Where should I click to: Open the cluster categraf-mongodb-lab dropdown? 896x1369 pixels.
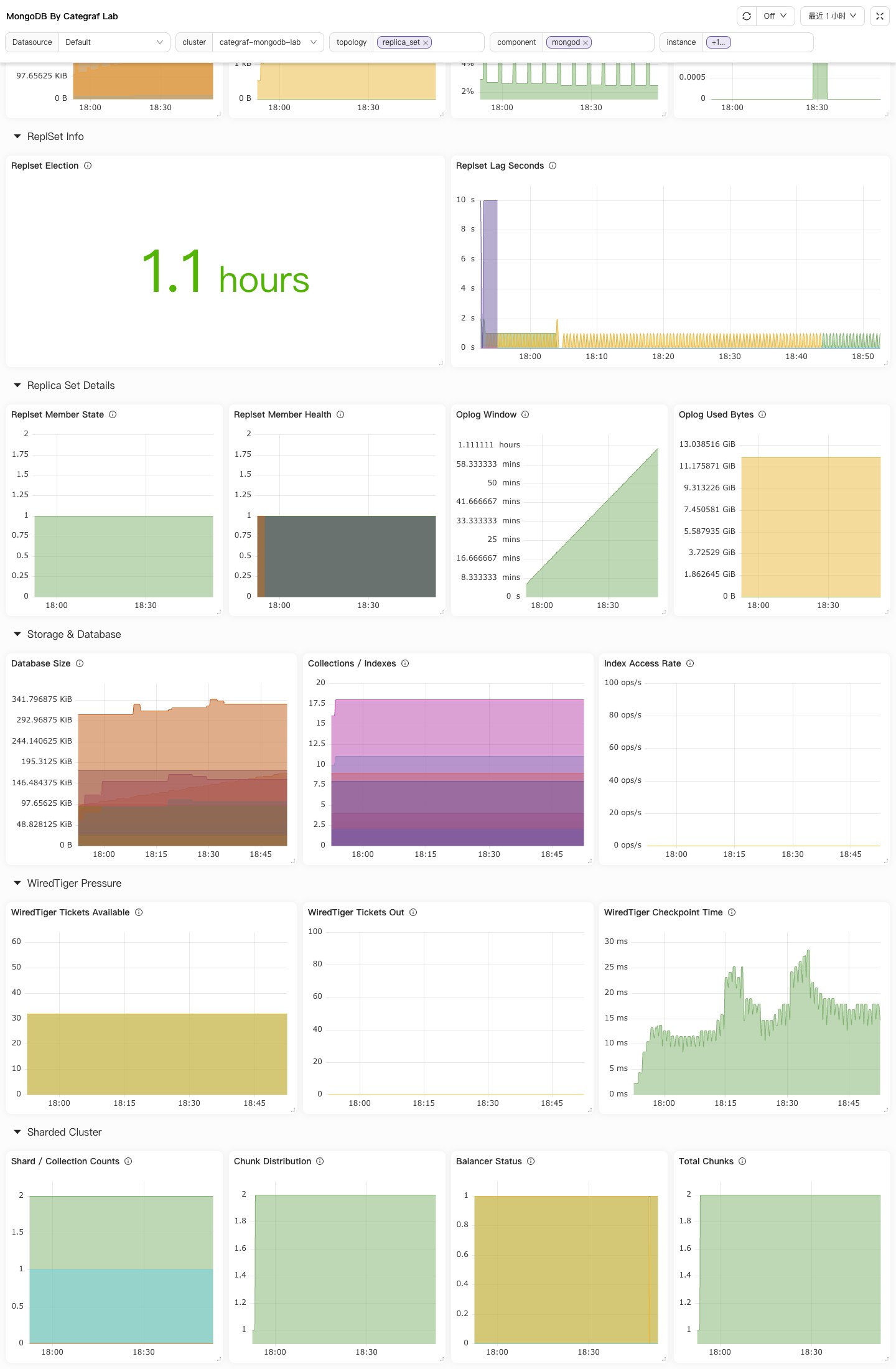coord(268,42)
